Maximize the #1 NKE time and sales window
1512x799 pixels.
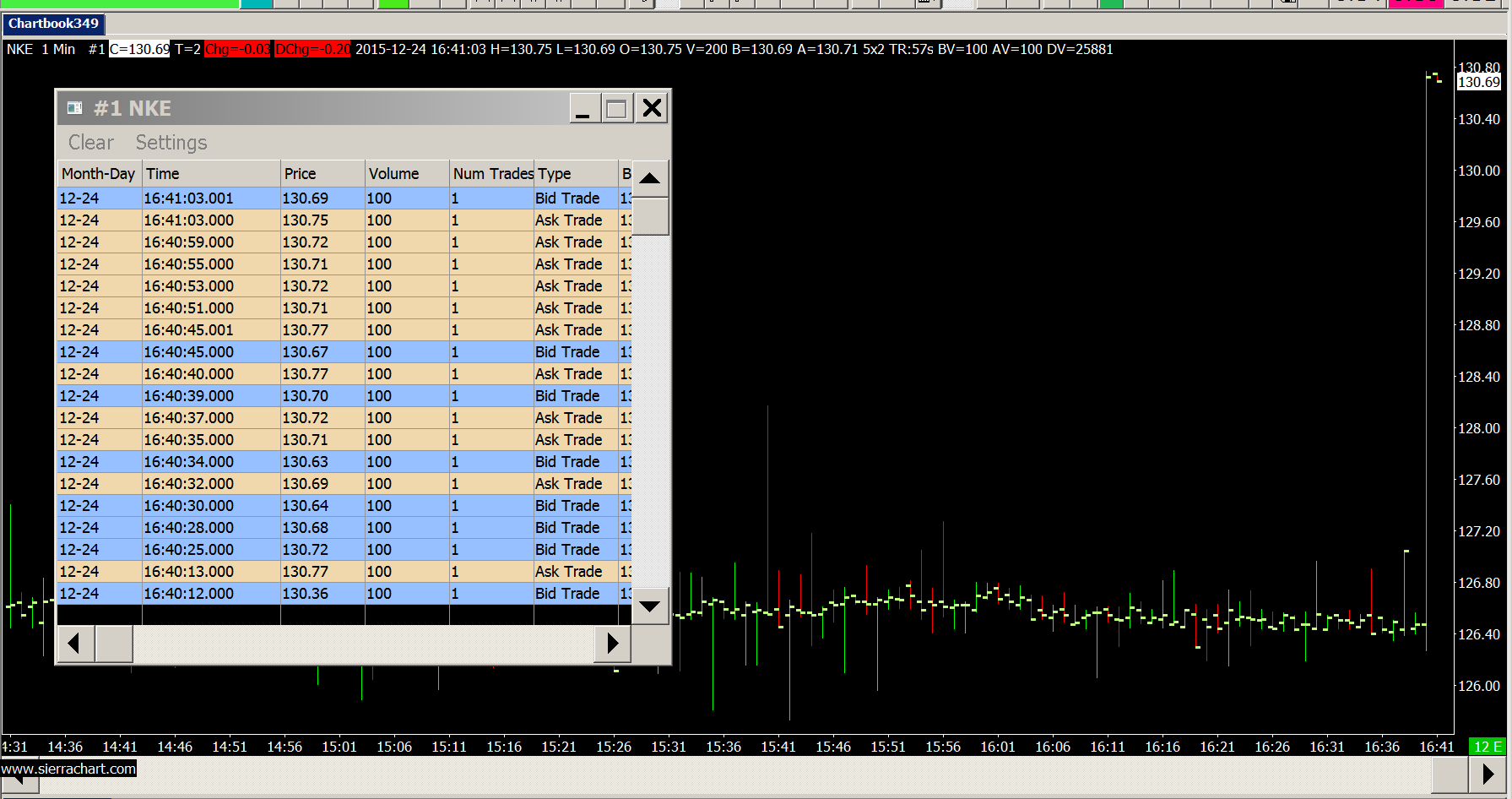pos(617,108)
